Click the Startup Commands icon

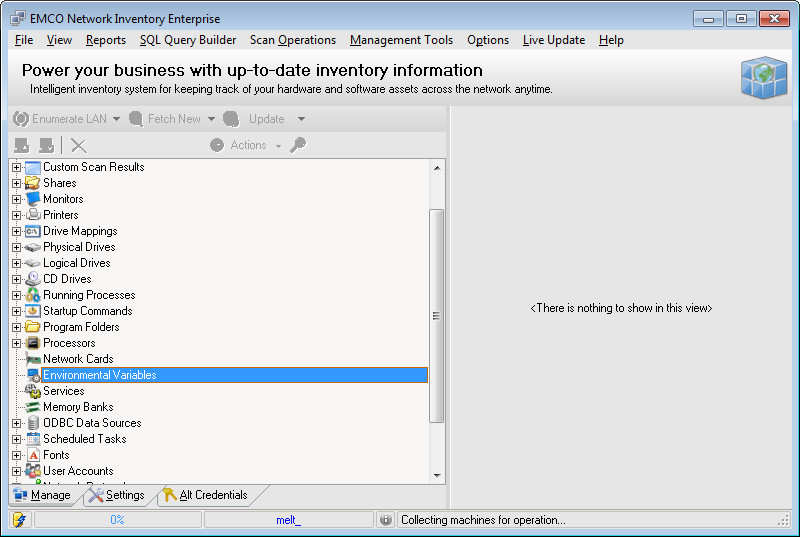(x=33, y=311)
